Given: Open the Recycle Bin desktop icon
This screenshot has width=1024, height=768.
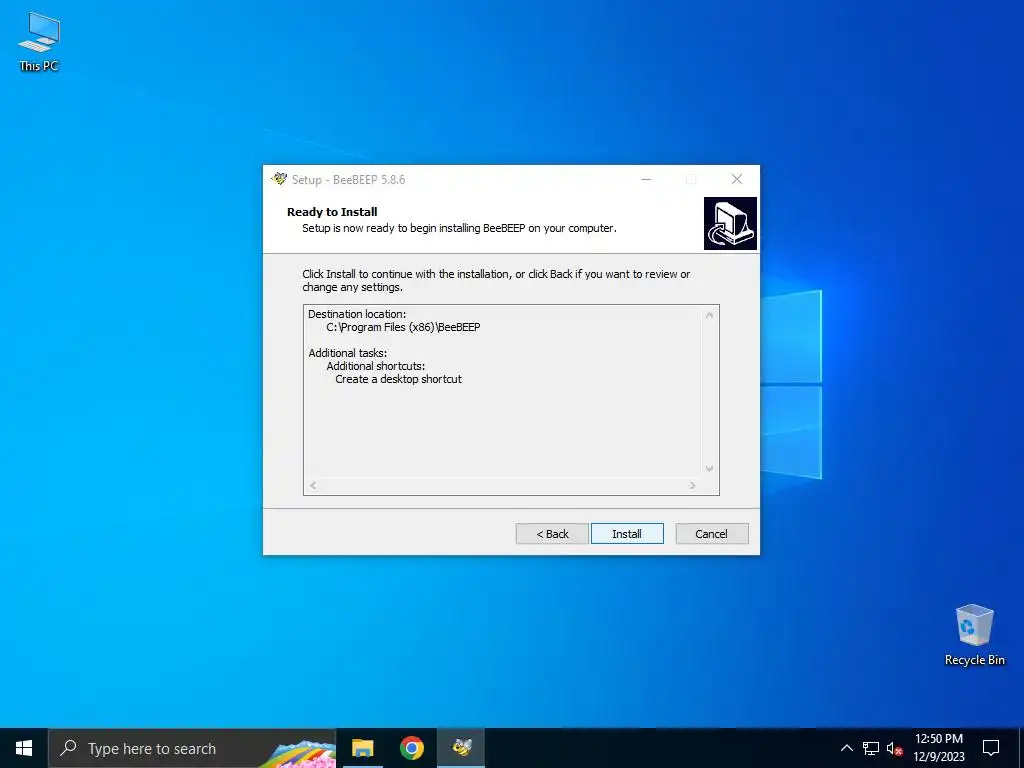Looking at the screenshot, I should point(974,635).
